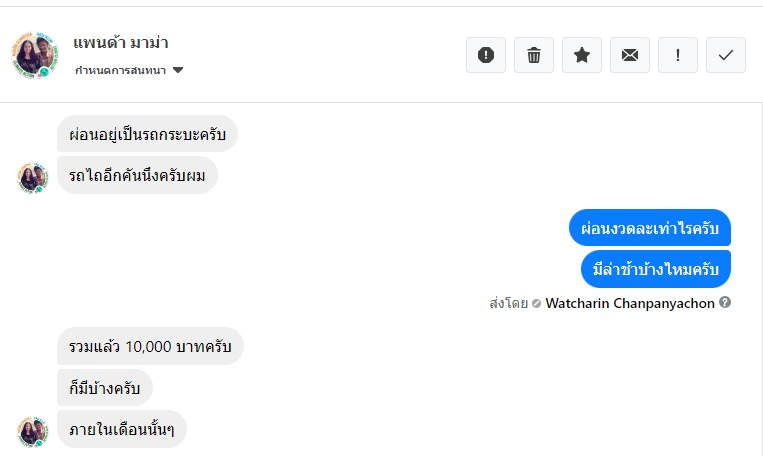Screen dimensions: 763x456
Task: Mark conversation unread via the envelope icon
Action: pyautogui.click(x=630, y=55)
